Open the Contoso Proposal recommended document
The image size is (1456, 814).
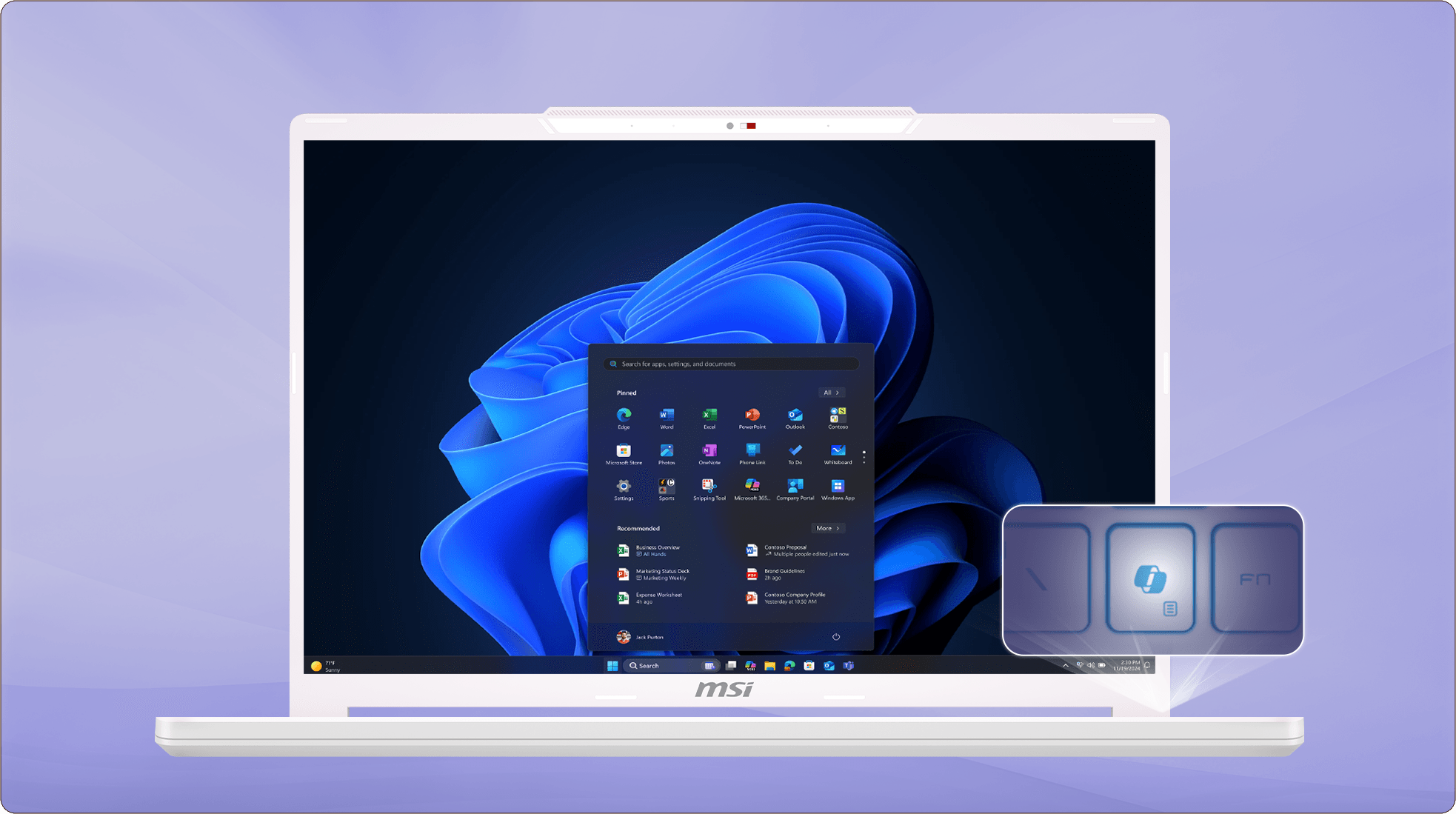[x=798, y=550]
